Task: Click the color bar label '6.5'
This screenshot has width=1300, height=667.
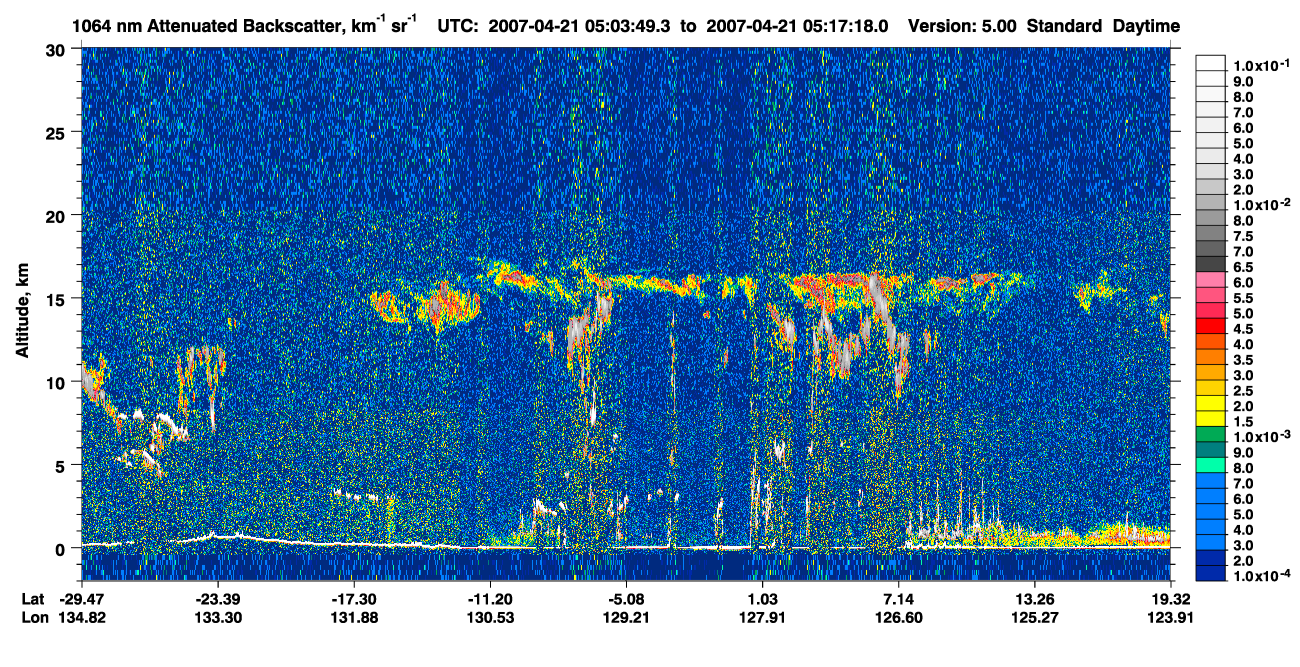Action: click(1243, 267)
